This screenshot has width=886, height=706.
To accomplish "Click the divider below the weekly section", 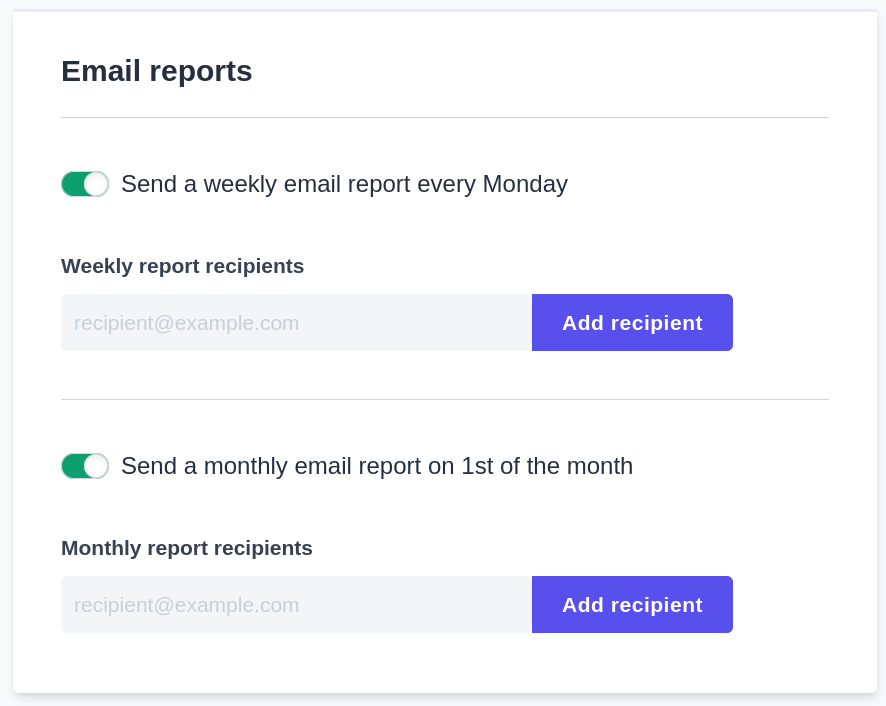I will (445, 400).
